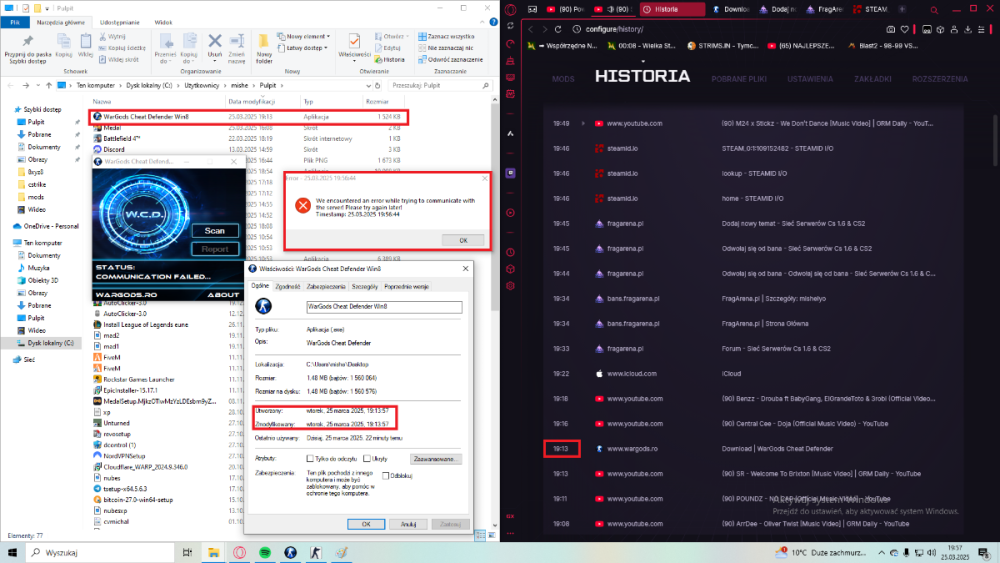Click browser reload icon next to address bar
The width and height of the screenshot is (1000, 563).
[x=558, y=29]
